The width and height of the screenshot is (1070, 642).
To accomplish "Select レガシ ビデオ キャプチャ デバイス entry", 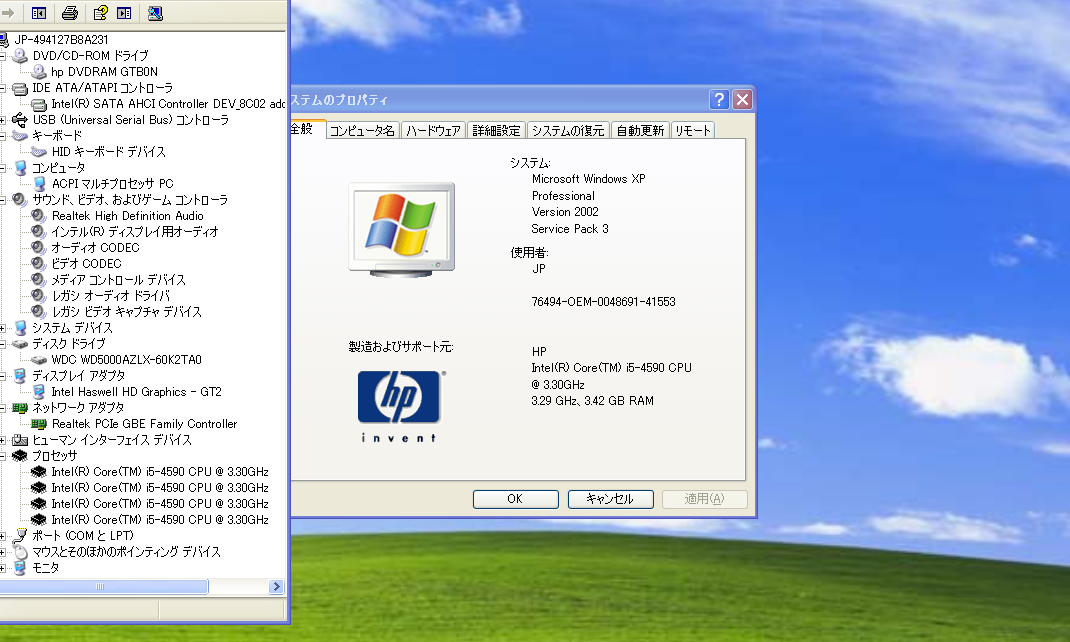I will 126,312.
